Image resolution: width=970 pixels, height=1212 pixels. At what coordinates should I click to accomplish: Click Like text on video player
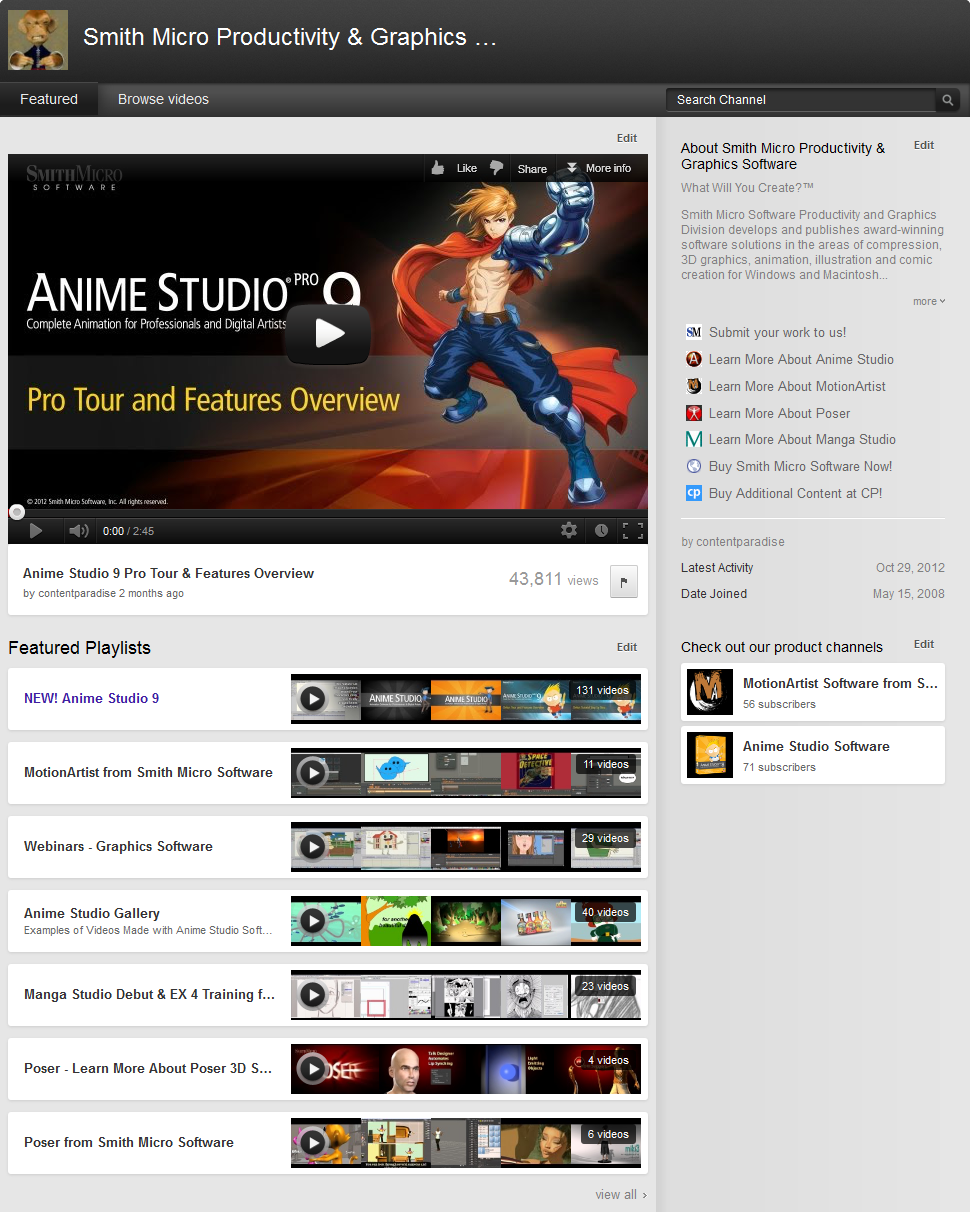[467, 168]
